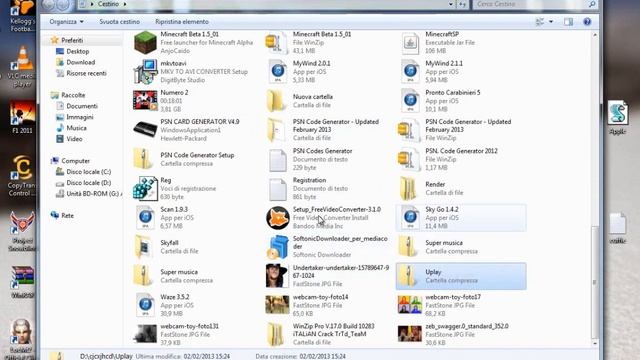Select the Render folder icon

[x=408, y=189]
